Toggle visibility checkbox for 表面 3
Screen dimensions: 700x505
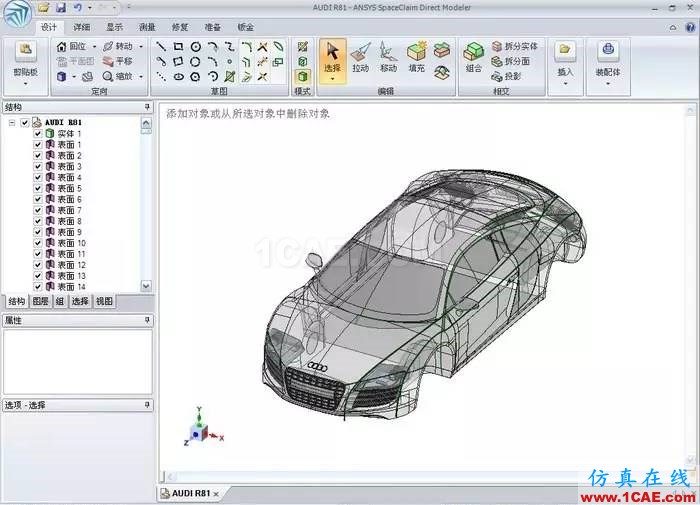pyautogui.click(x=38, y=167)
